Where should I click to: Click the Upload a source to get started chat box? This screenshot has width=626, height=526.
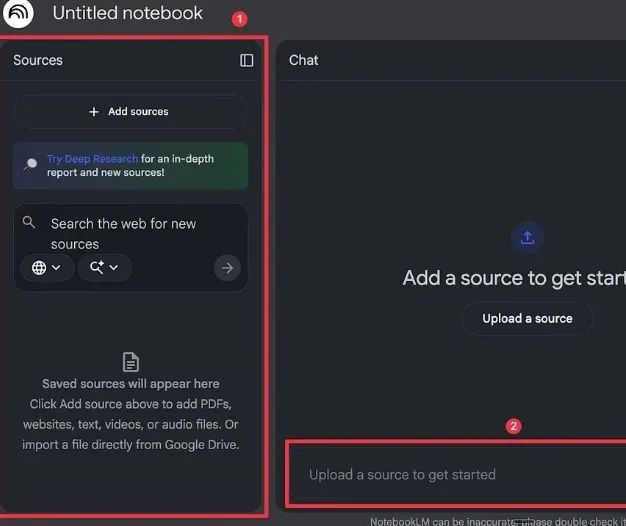[x=457, y=475]
